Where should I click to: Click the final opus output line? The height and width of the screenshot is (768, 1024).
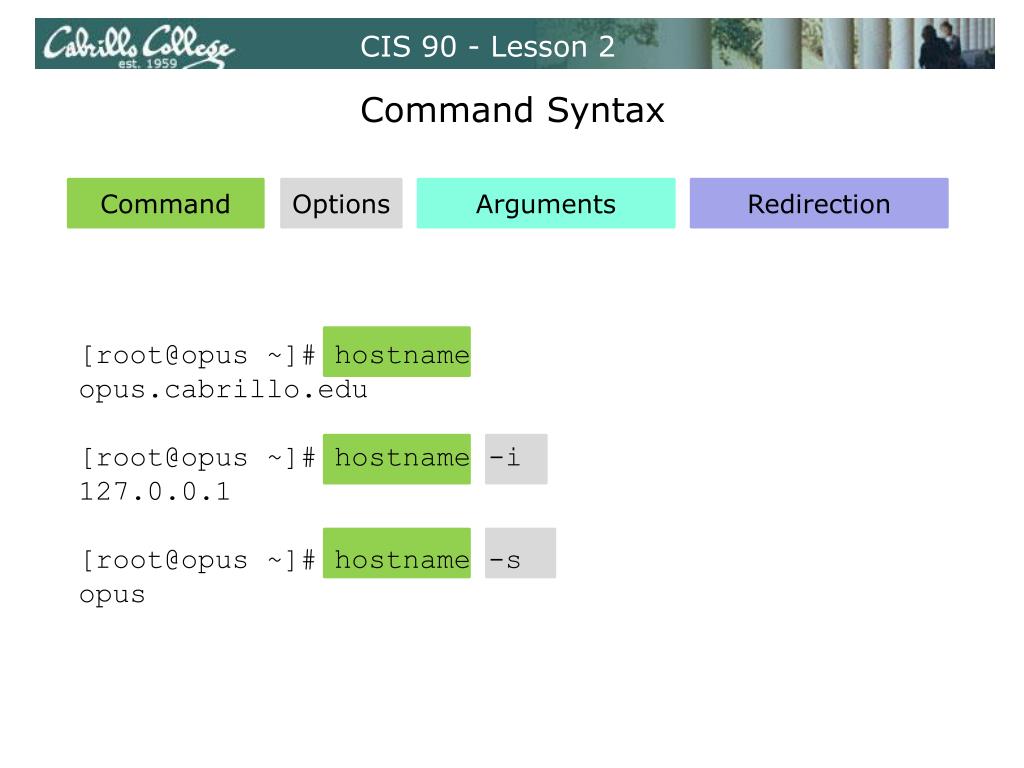click(x=112, y=595)
